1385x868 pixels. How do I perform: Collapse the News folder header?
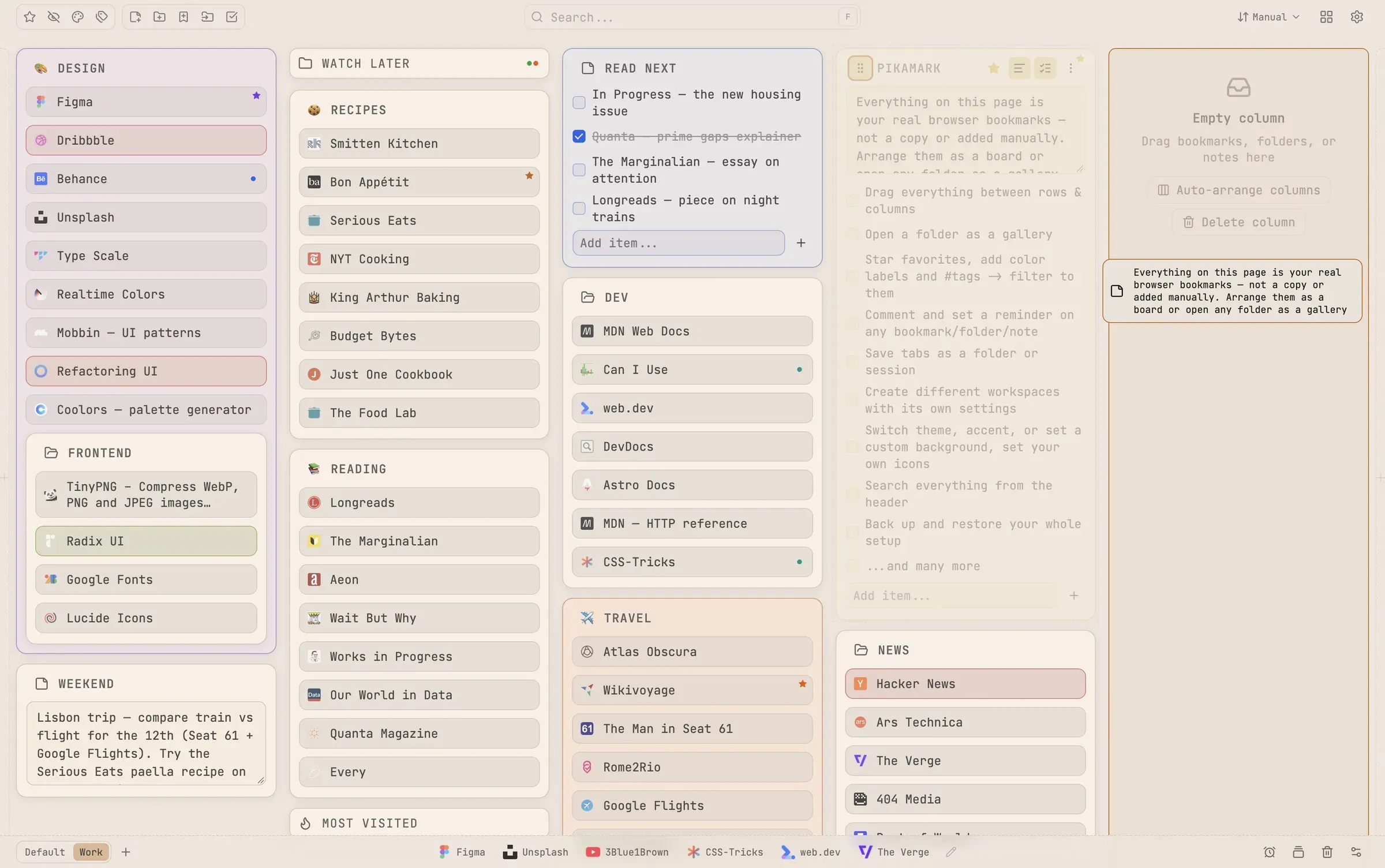[965, 650]
